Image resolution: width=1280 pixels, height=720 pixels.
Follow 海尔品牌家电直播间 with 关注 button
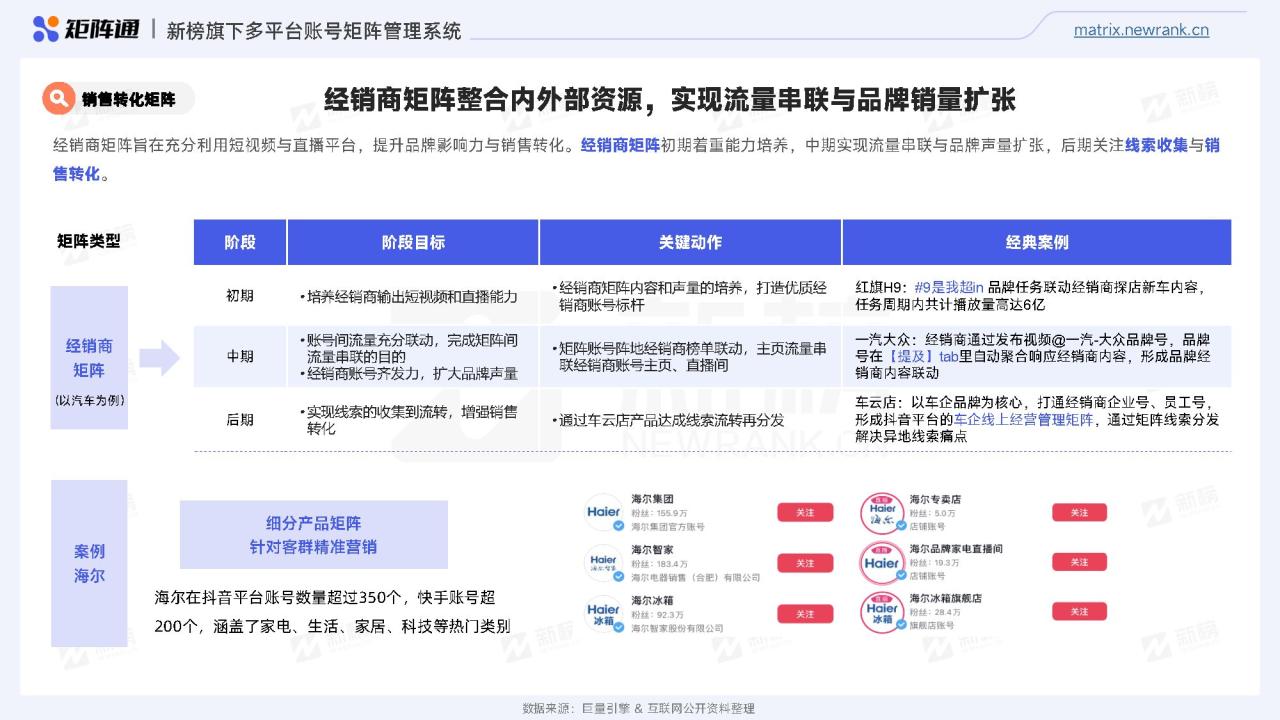(x=1079, y=562)
